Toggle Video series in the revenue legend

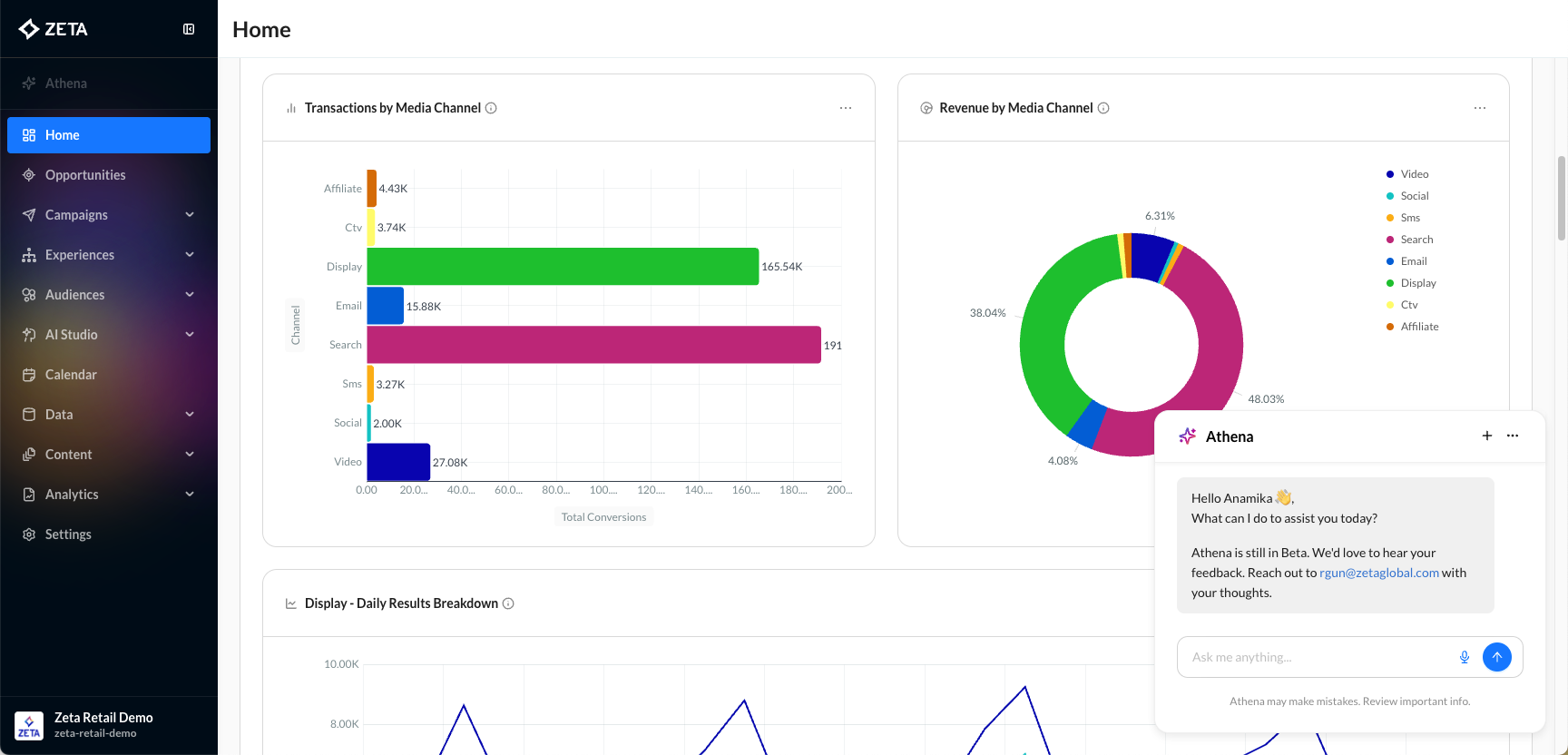[1413, 174]
